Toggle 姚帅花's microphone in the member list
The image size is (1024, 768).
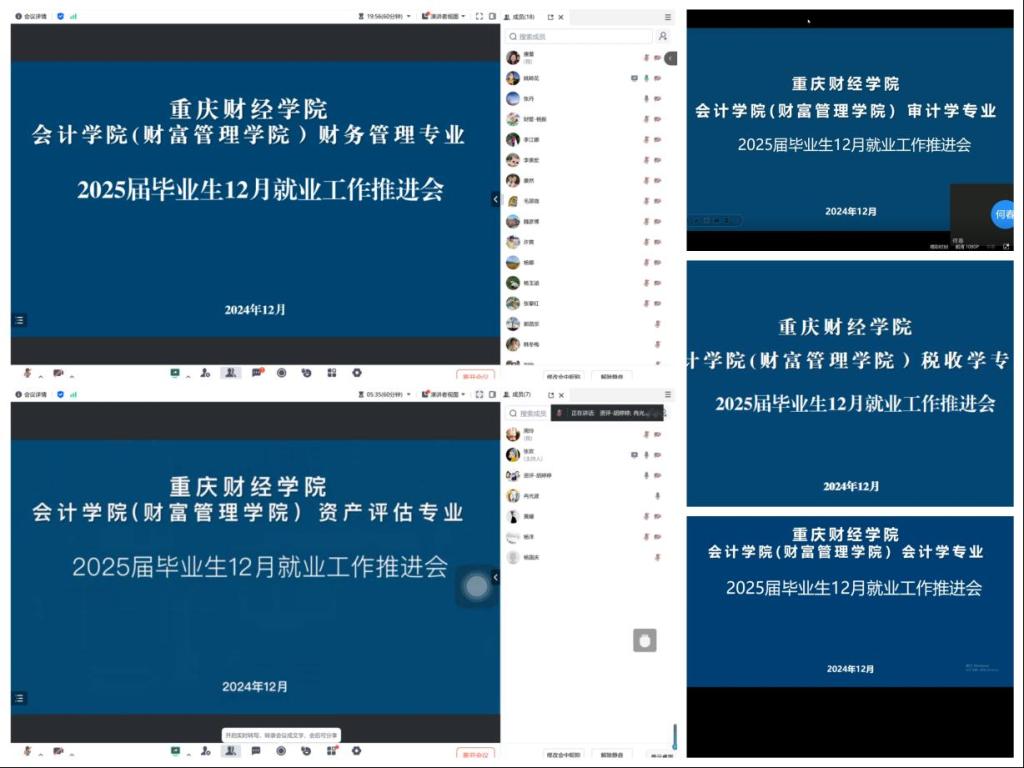pos(646,78)
